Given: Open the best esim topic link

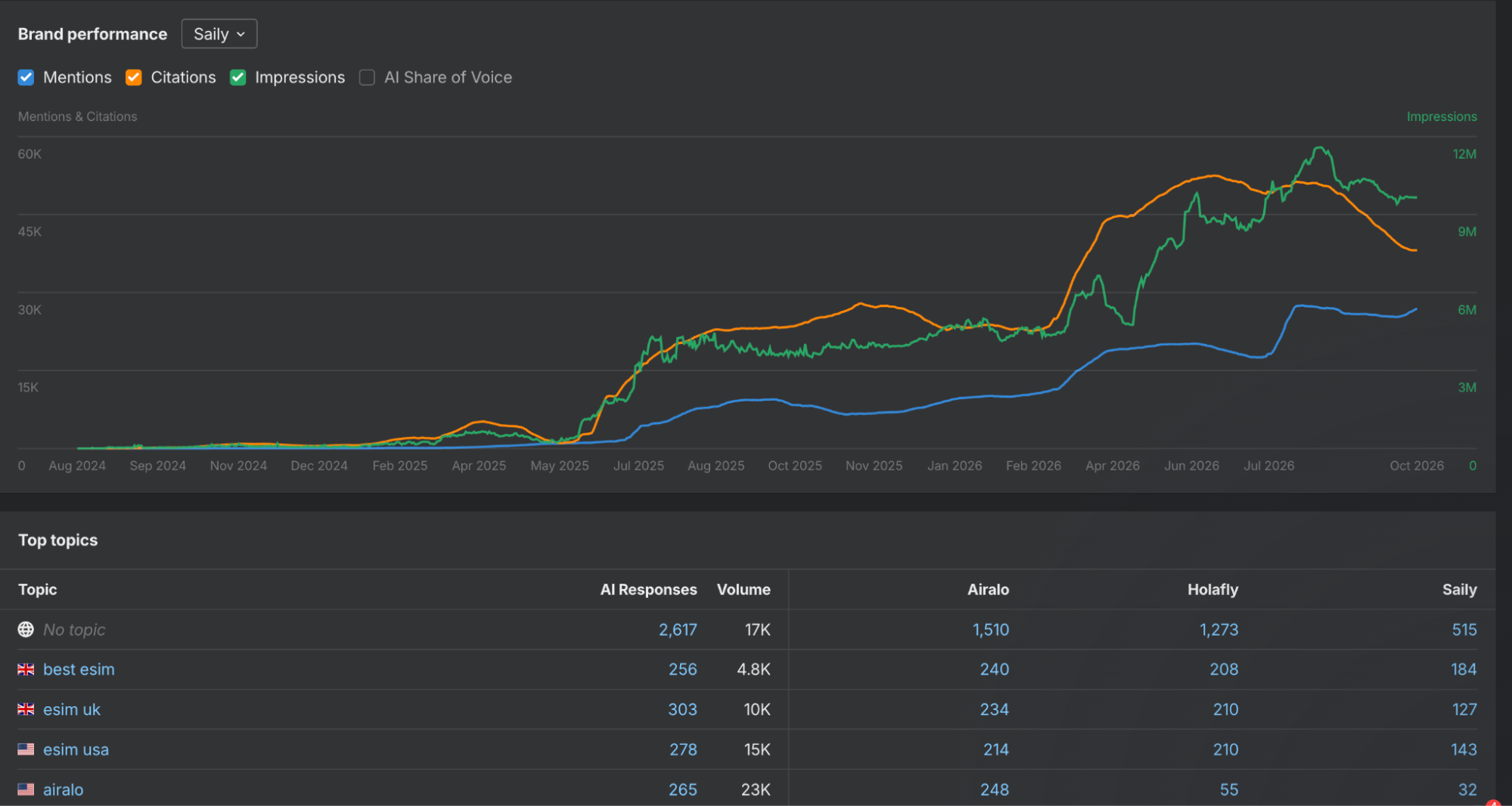Looking at the screenshot, I should point(79,669).
